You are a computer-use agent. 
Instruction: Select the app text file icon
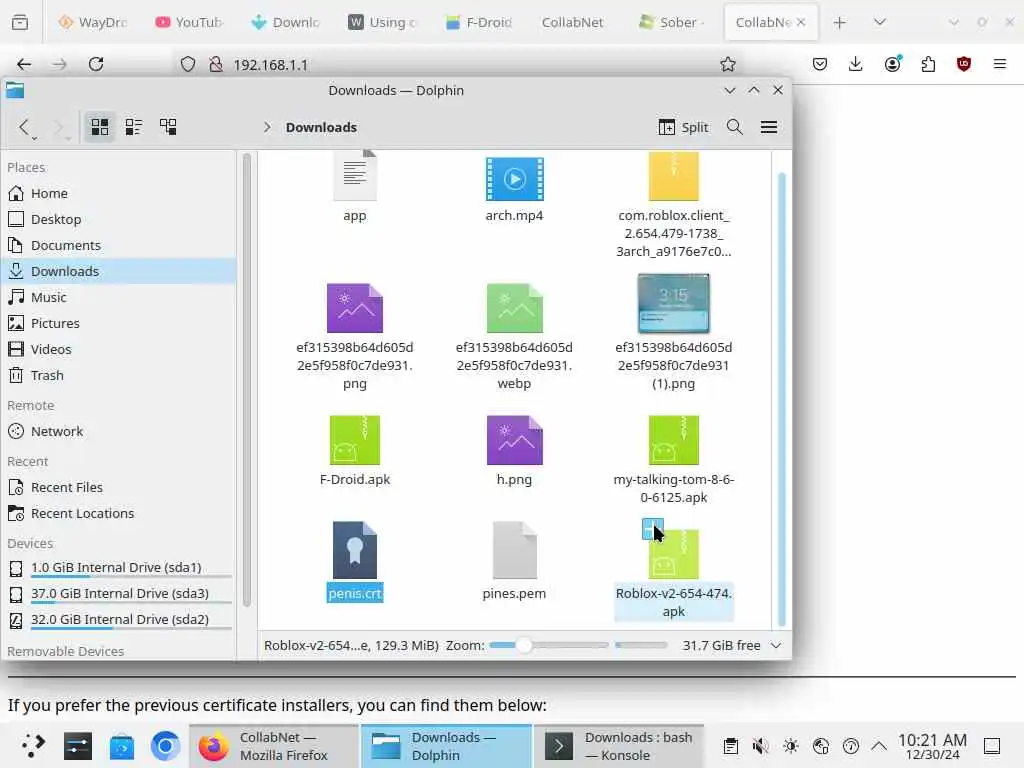pyautogui.click(x=355, y=175)
